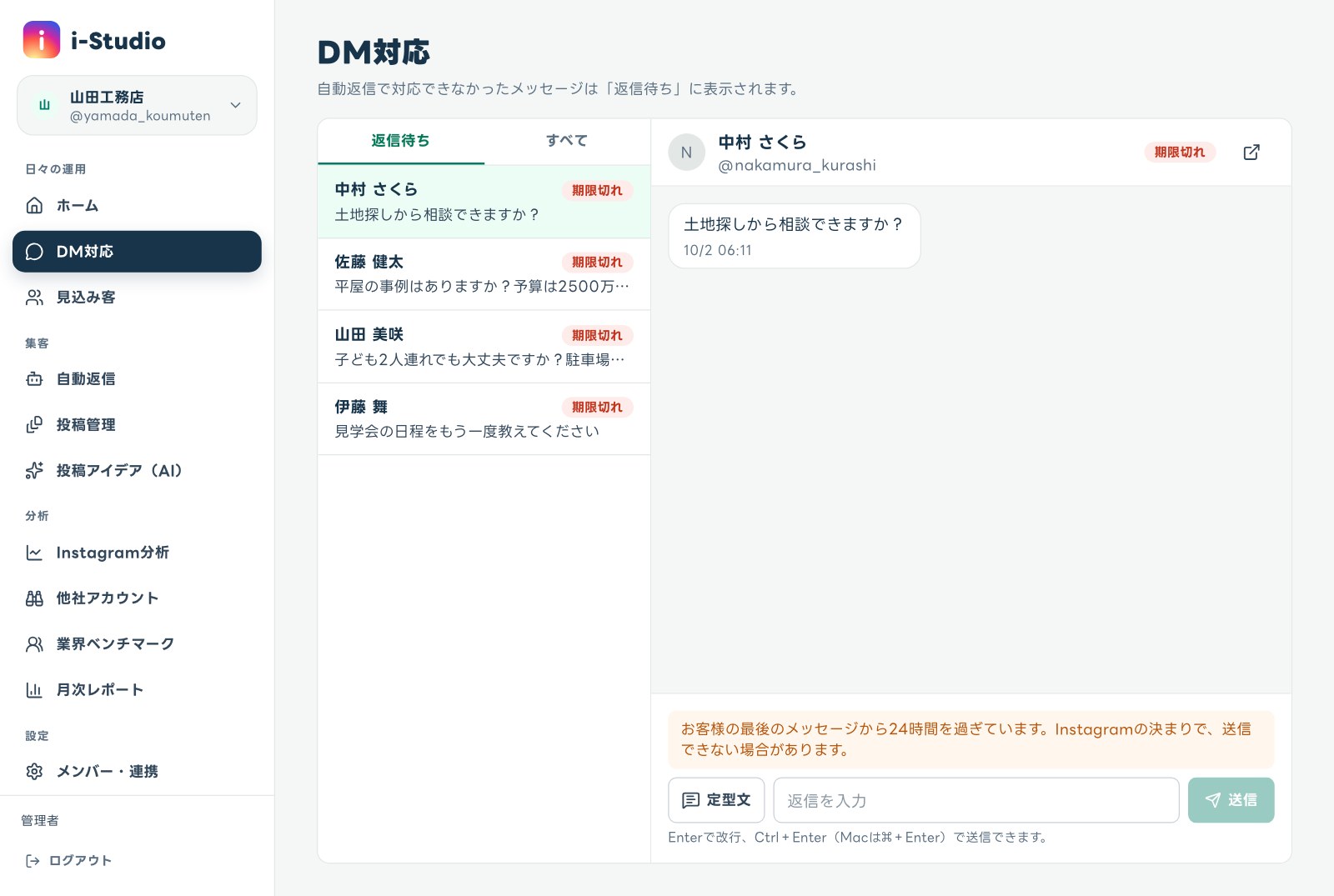Open 業界ベンチマーク user icon
The width and height of the screenshot is (1334, 896).
(x=34, y=644)
